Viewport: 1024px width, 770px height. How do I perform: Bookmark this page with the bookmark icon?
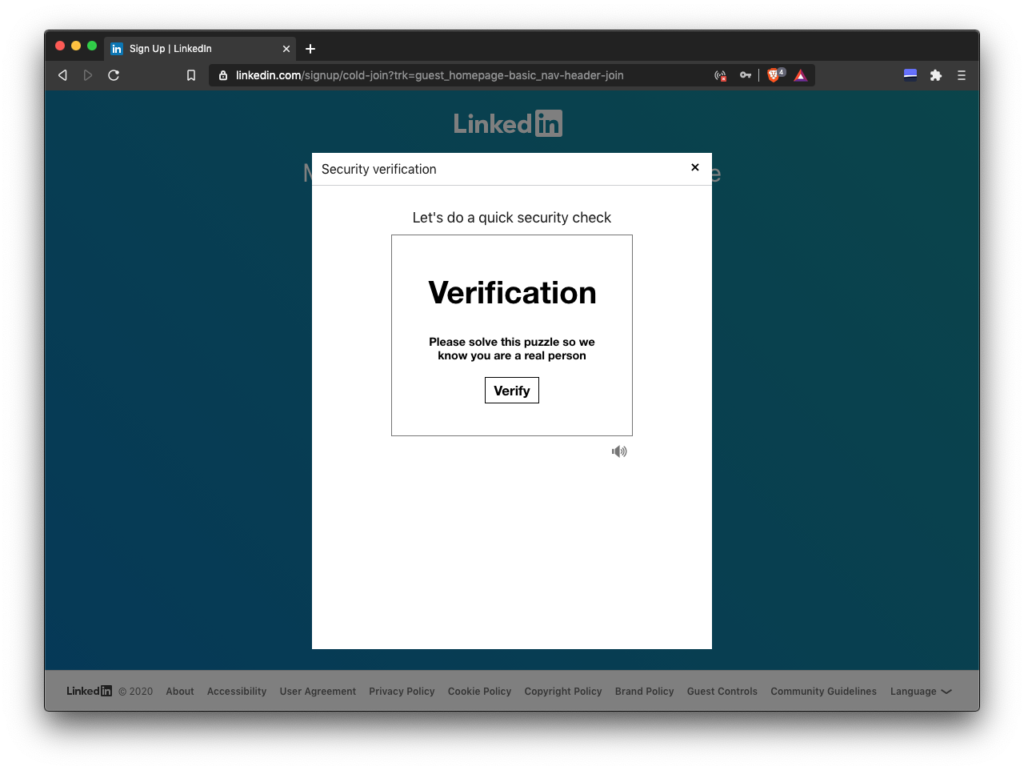click(x=191, y=75)
